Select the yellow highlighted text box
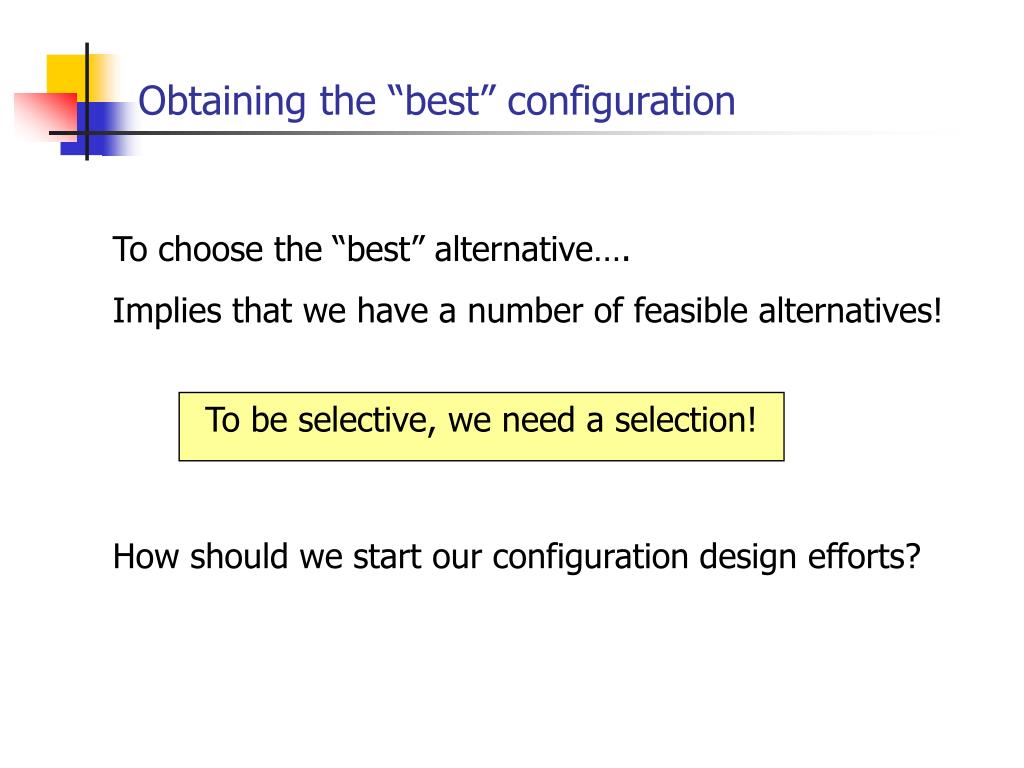 pyautogui.click(x=481, y=426)
